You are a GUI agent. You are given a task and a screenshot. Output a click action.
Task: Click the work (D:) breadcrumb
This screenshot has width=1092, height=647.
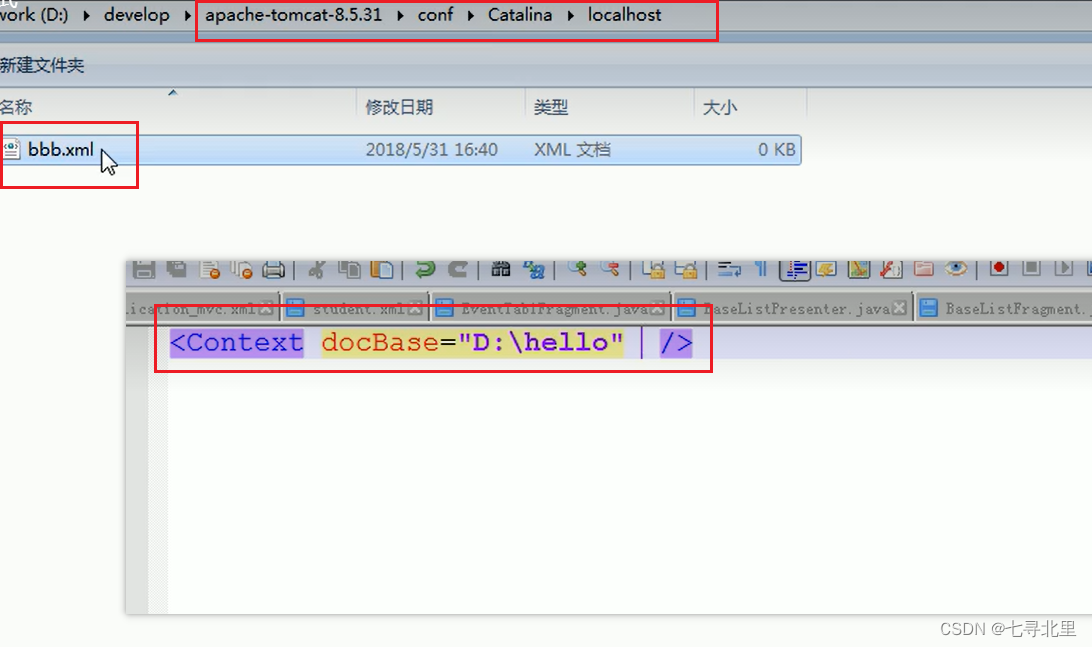34,15
